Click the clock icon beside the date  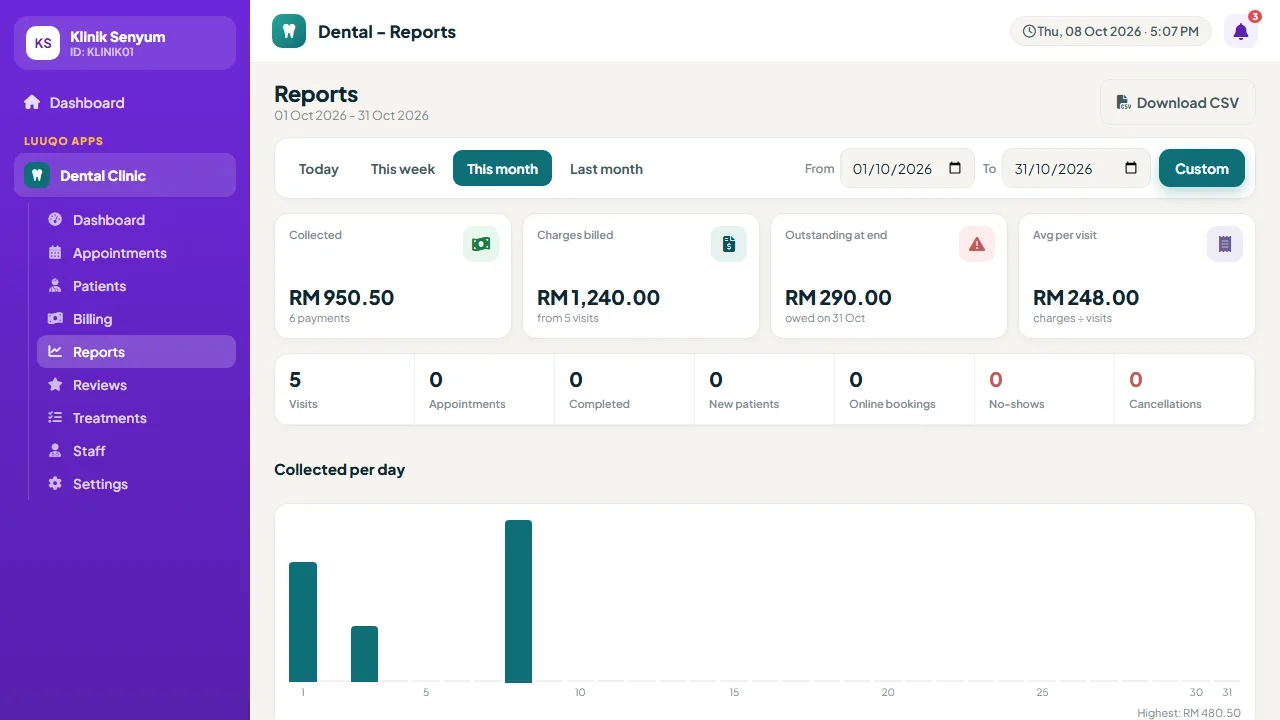point(1029,31)
